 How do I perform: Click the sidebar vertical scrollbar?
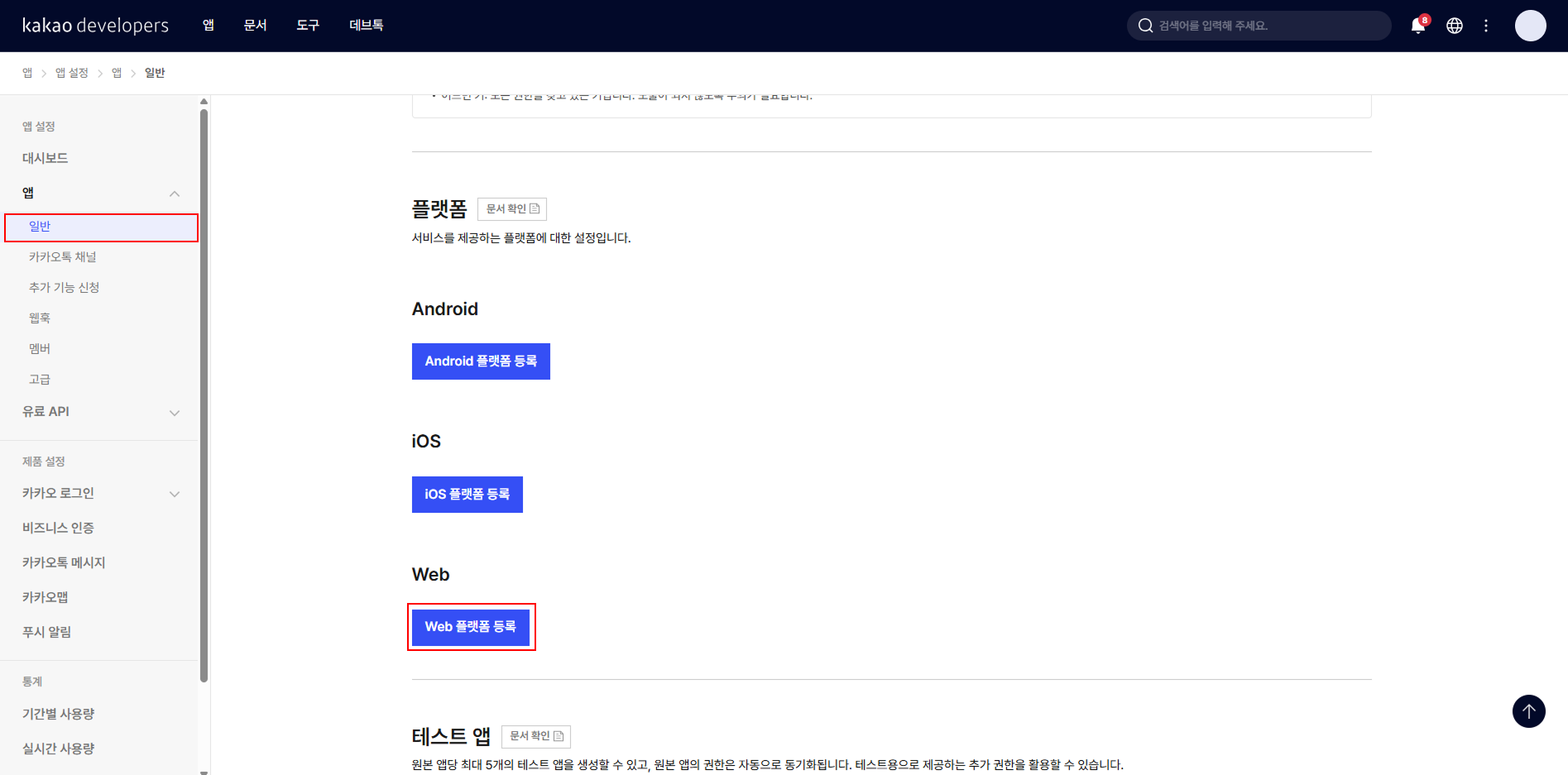pos(204,397)
